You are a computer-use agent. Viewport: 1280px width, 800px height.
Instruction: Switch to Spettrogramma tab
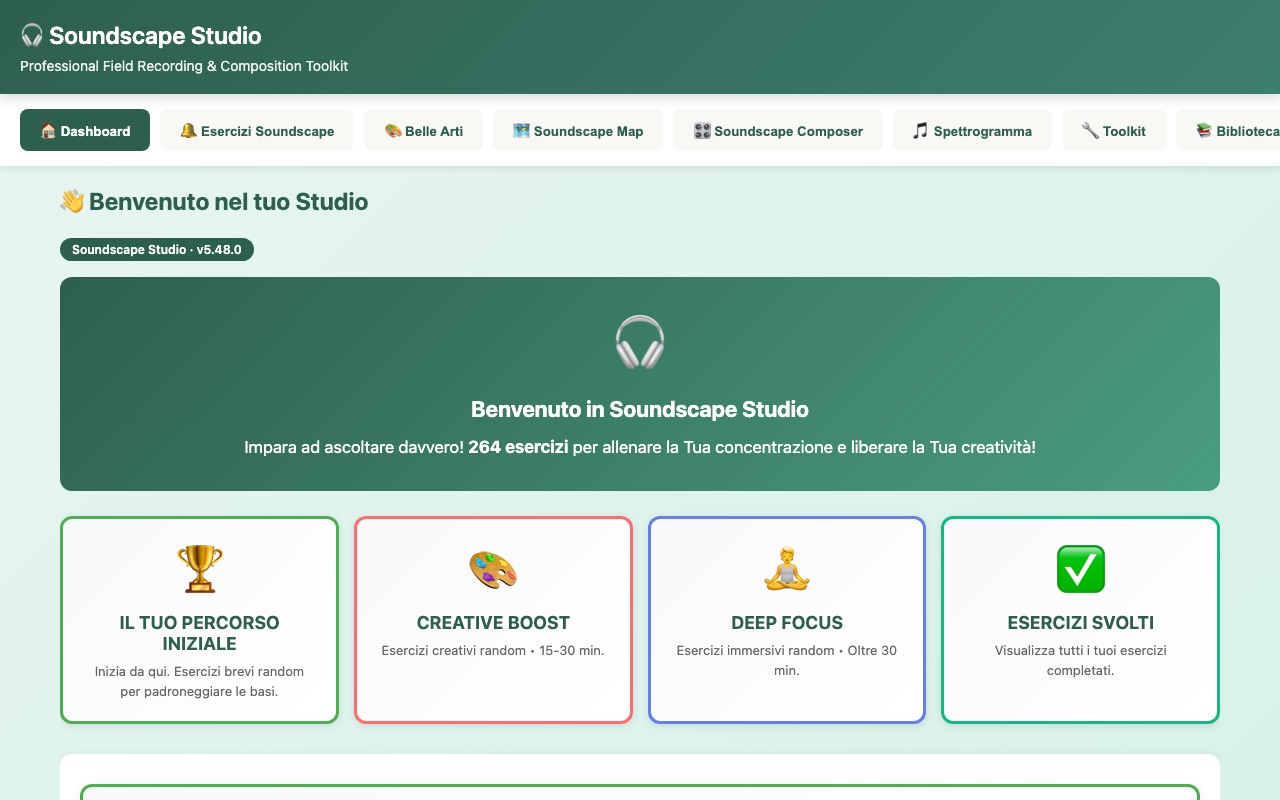pos(972,130)
